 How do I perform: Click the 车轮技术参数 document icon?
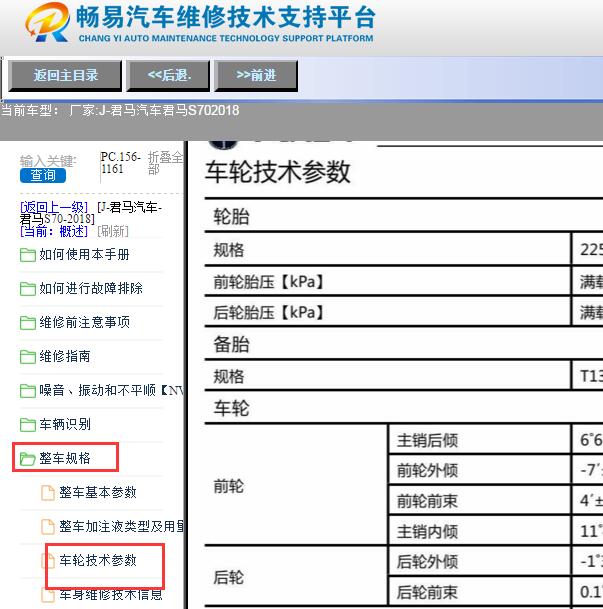(48, 560)
